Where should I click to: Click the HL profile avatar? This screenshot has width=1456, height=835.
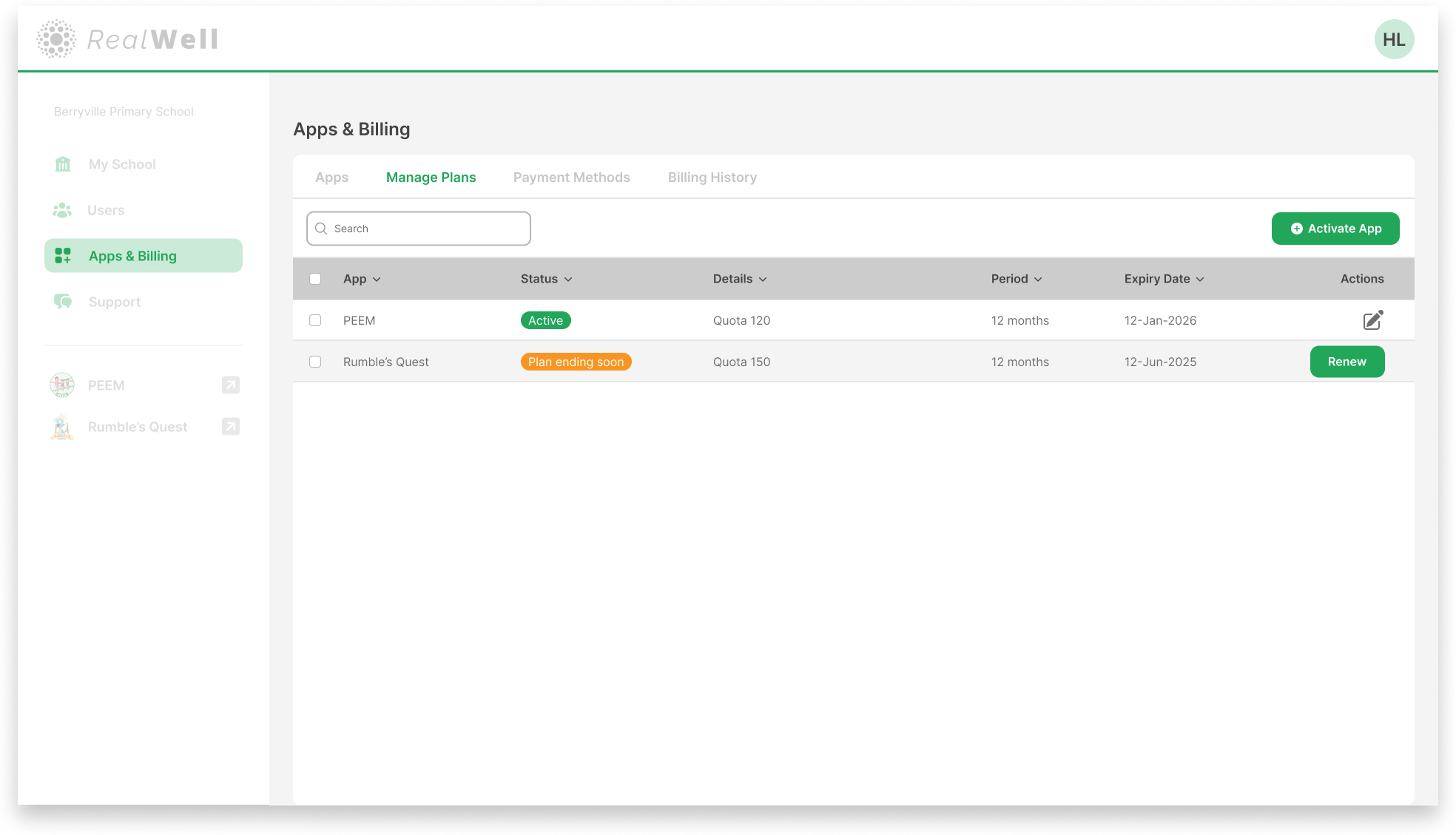point(1394,38)
